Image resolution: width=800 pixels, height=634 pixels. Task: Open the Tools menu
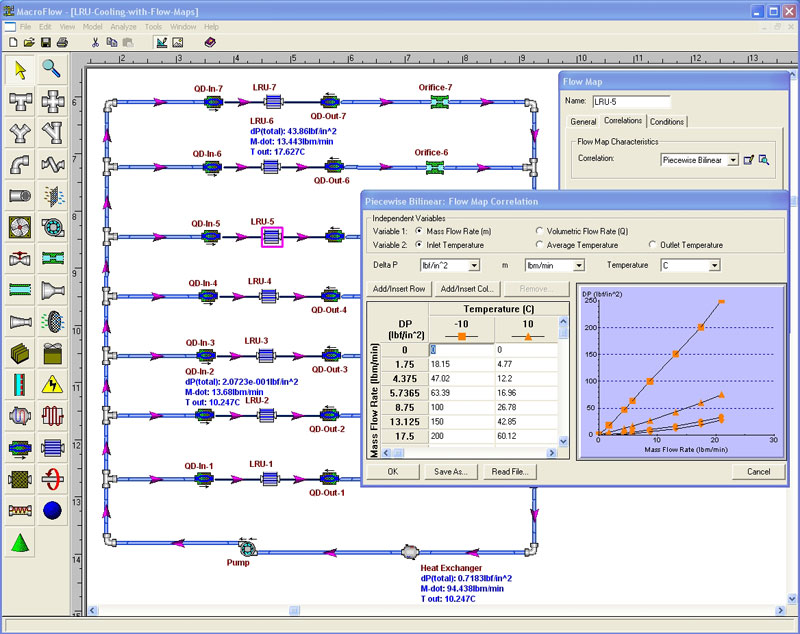tap(153, 27)
